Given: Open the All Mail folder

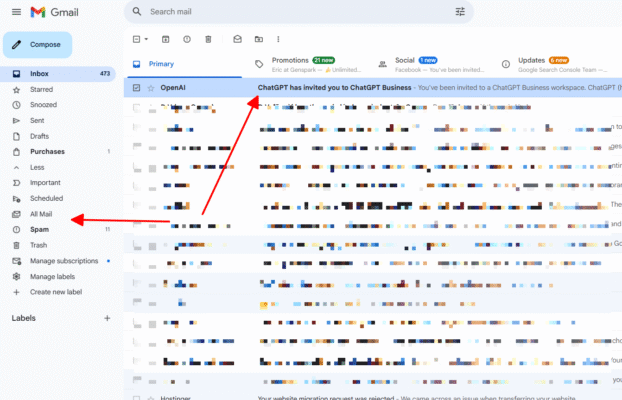Looking at the screenshot, I should point(41,214).
